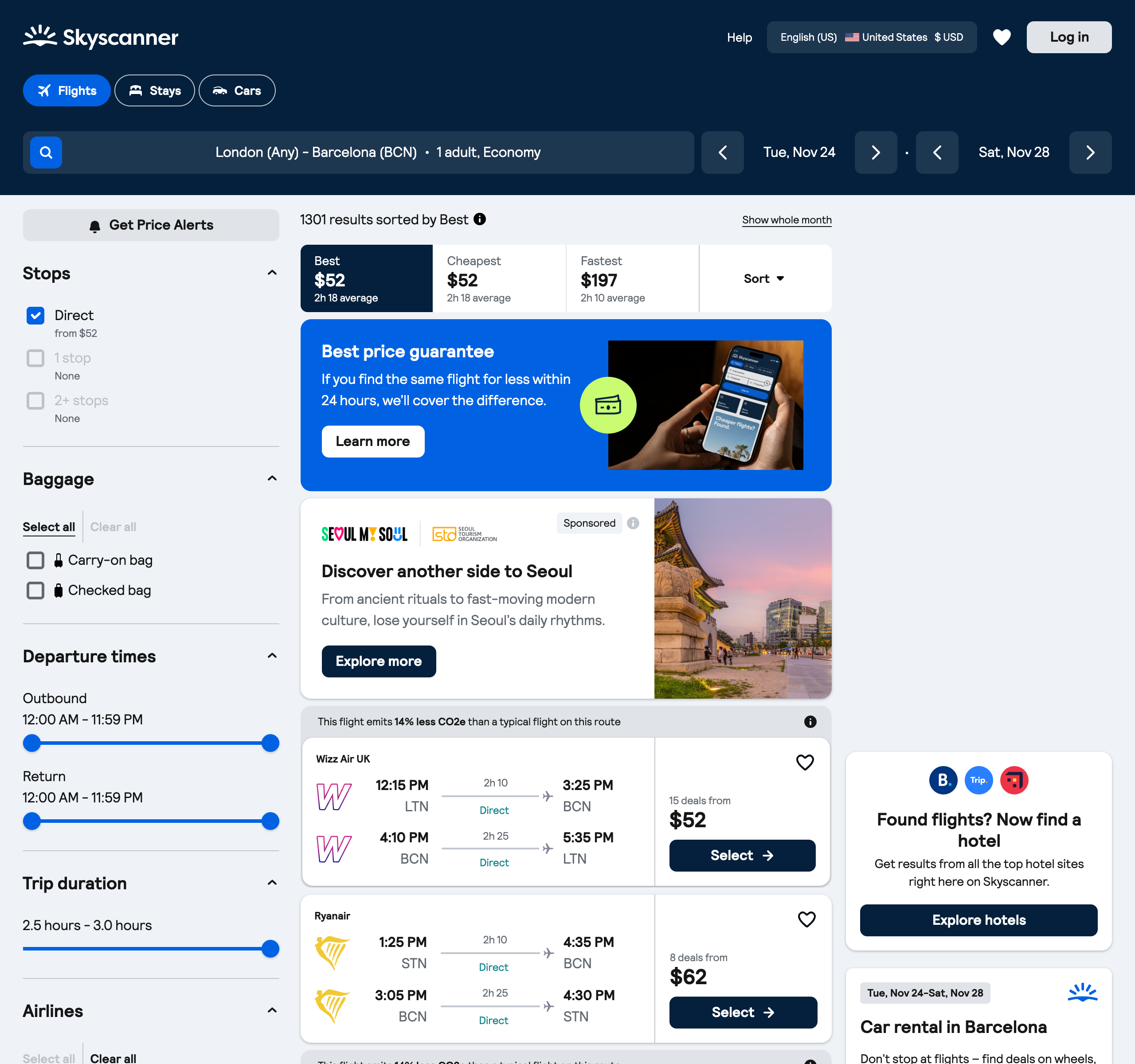Open saved trips heart icon in header
Viewport: 1135px width, 1064px height.
pos(1002,37)
